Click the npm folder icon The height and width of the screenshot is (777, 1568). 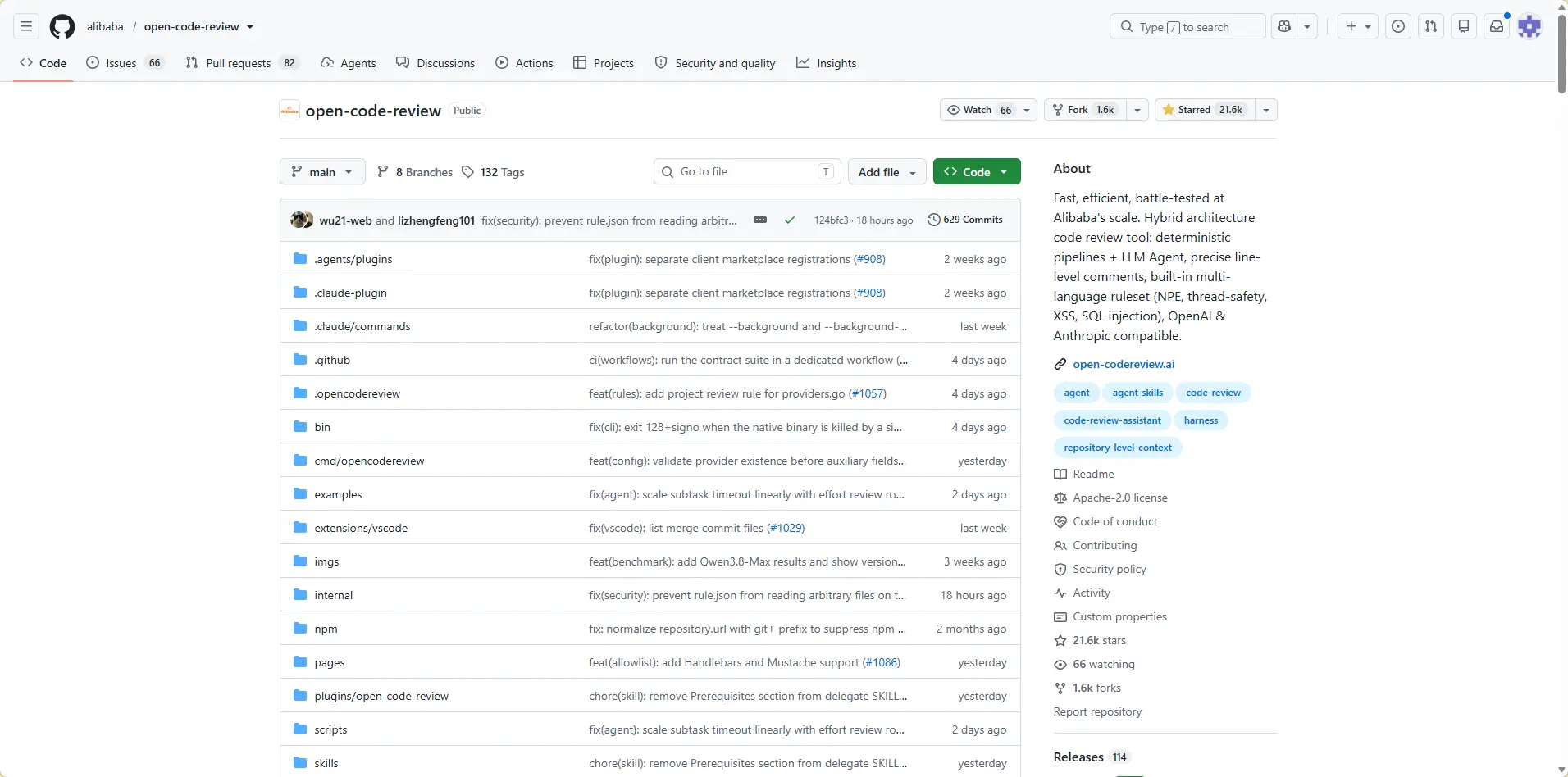tap(300, 628)
